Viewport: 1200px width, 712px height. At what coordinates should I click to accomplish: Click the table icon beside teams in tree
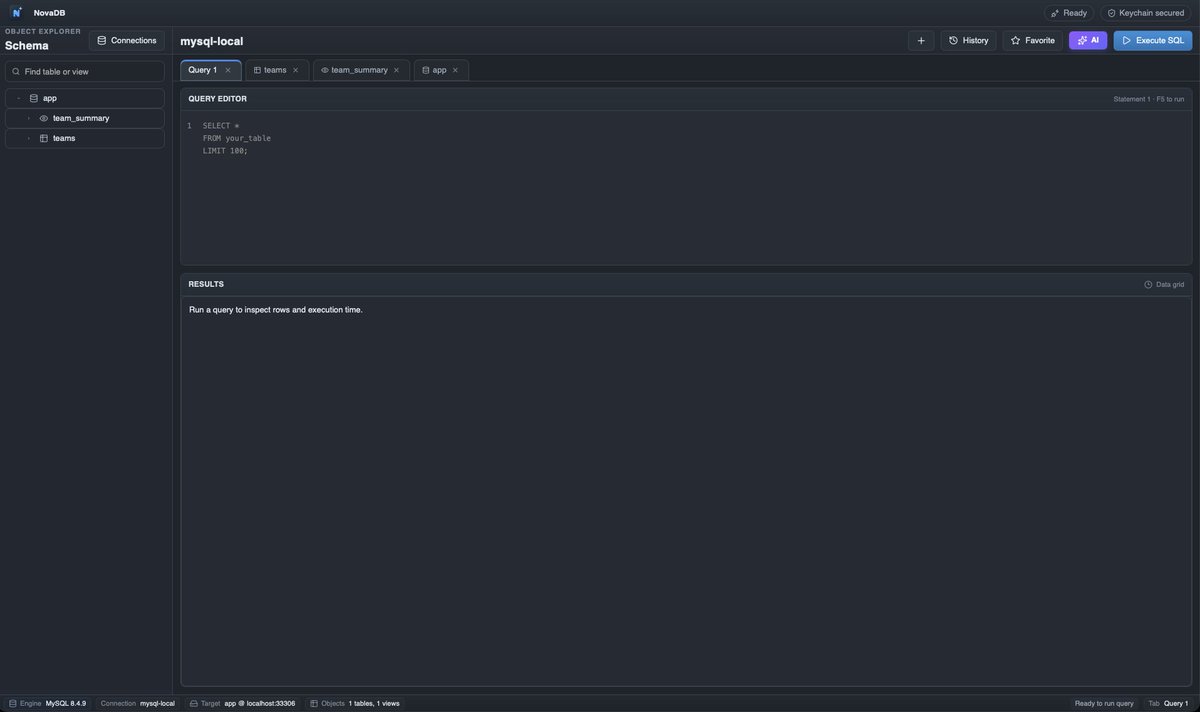coord(44,138)
